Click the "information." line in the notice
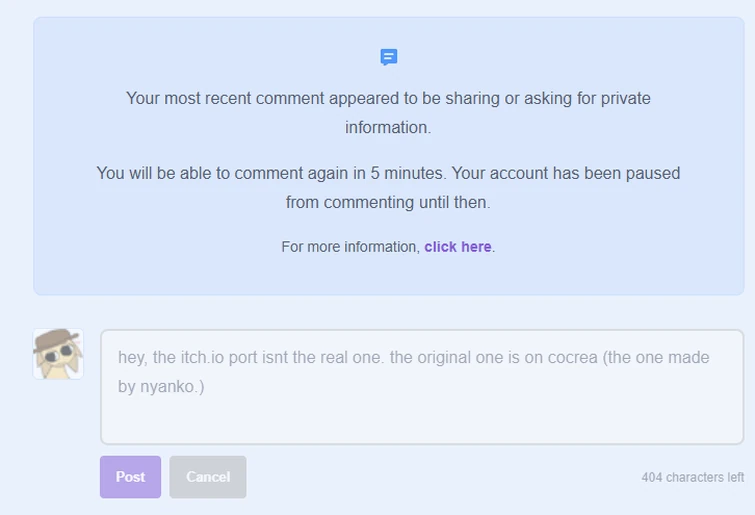The image size is (755, 515). point(388,128)
